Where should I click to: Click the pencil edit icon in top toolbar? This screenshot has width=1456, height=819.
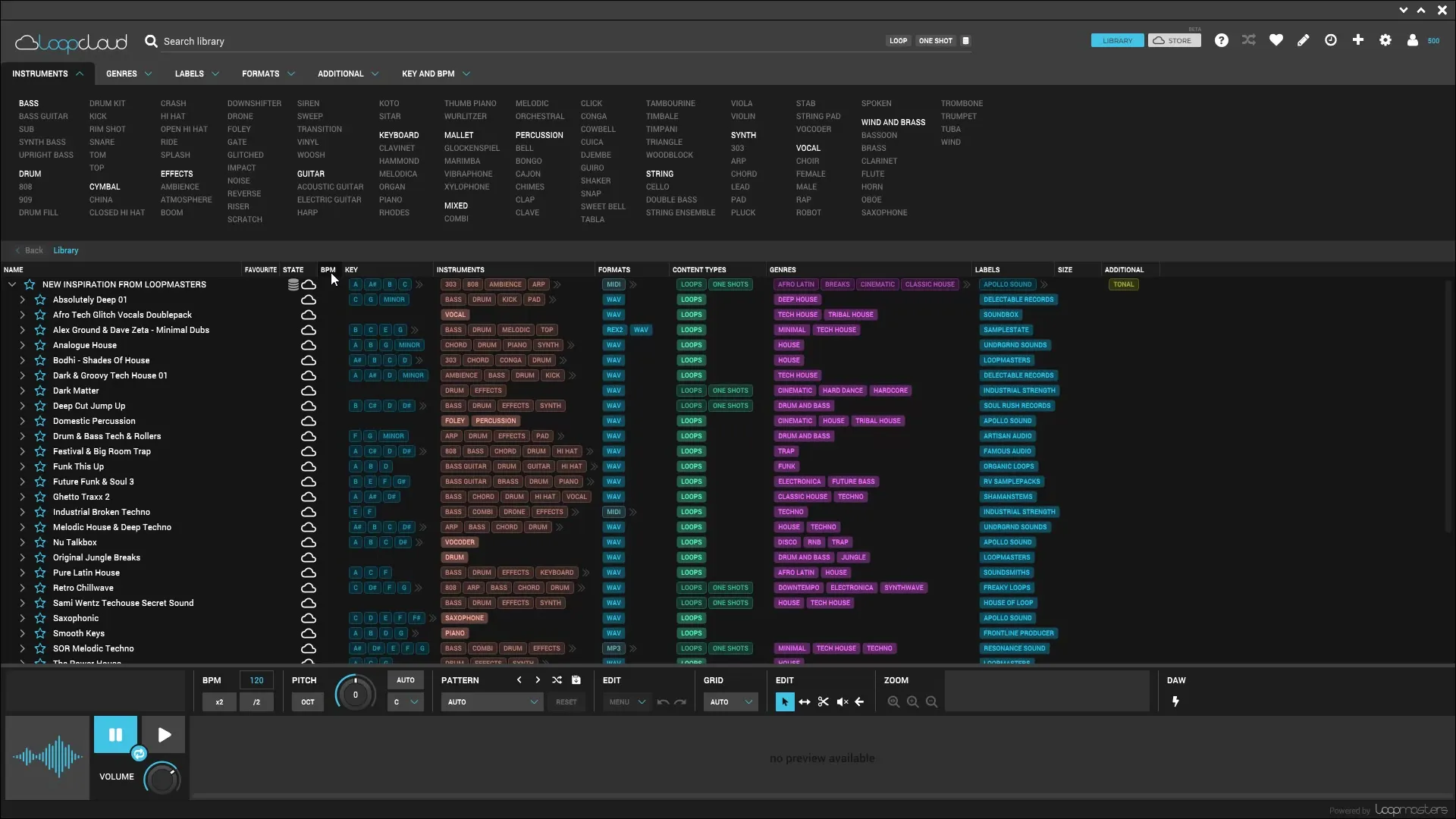[1304, 41]
